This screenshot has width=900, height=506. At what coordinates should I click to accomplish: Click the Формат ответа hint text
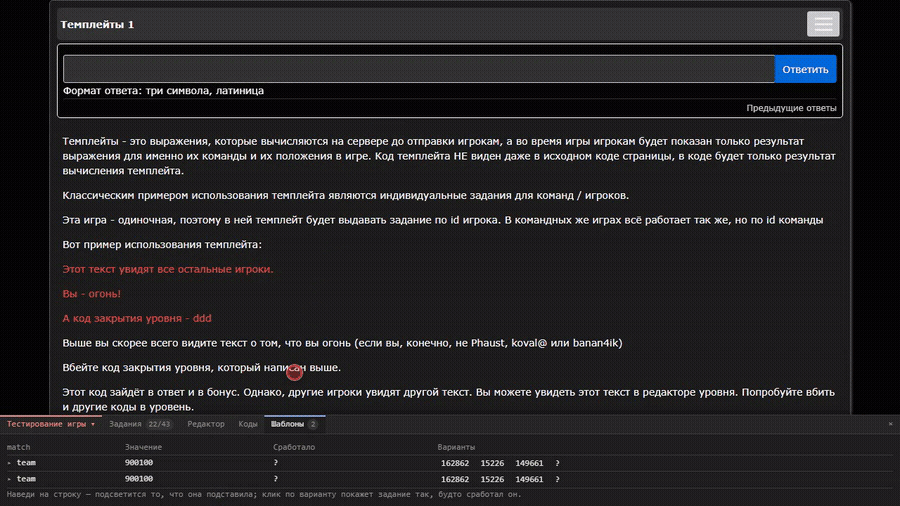[163, 91]
